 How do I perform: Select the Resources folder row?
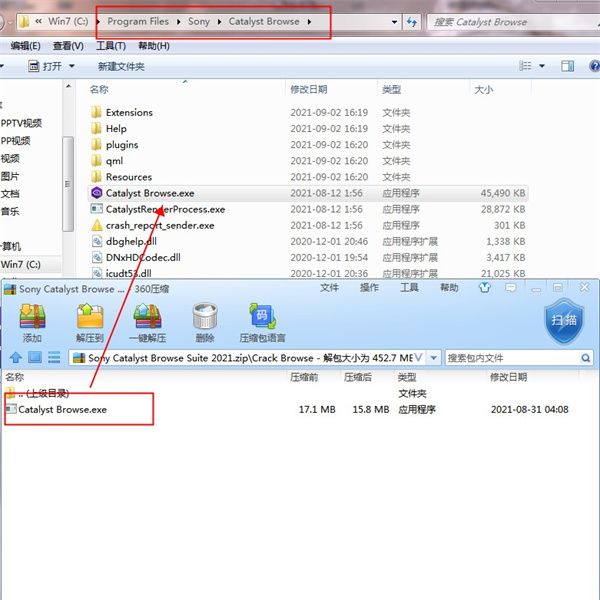pyautogui.click(x=308, y=177)
